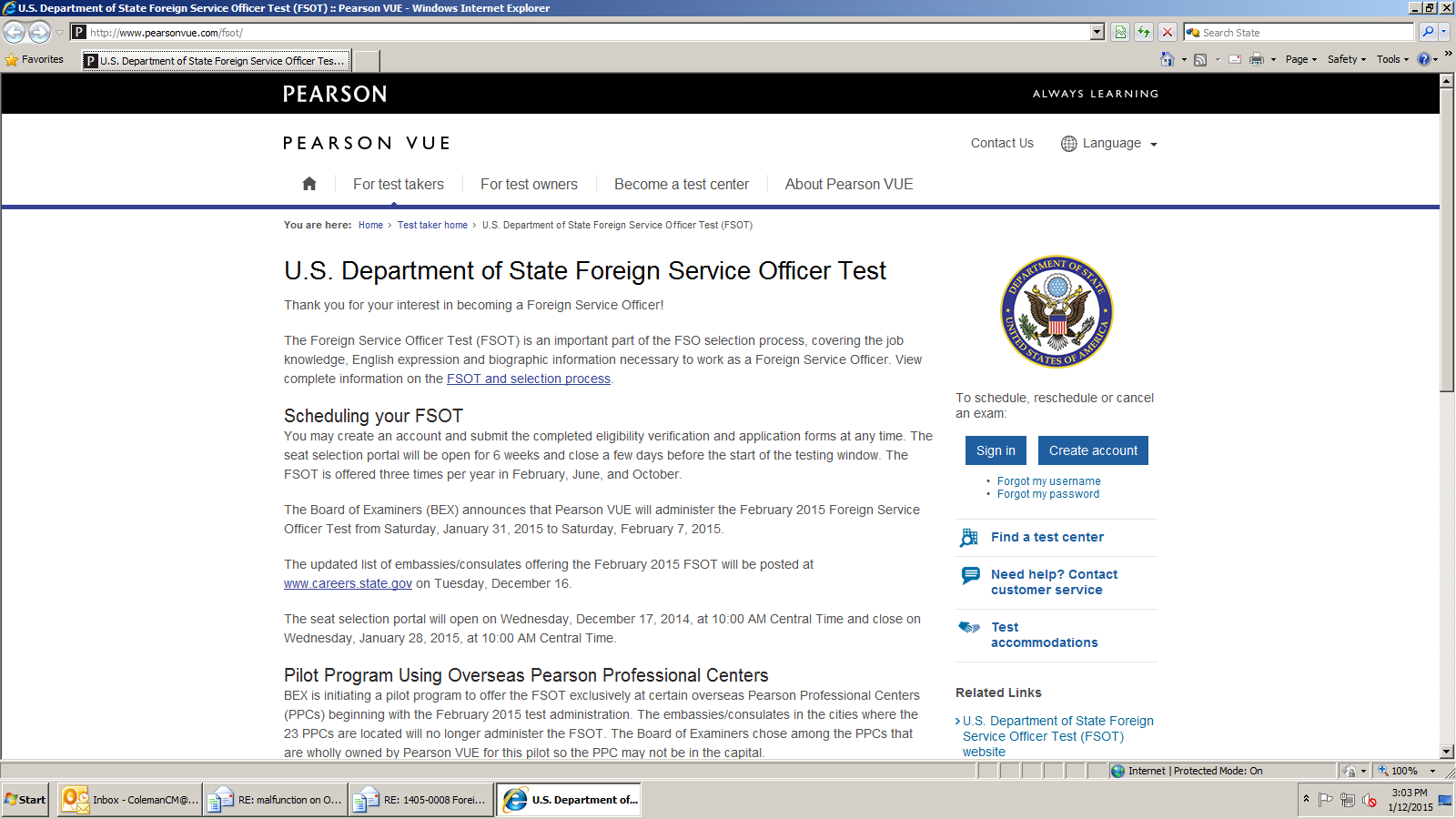Click the page scrollbar down arrow
This screenshot has width=1456, height=819.
tap(1447, 752)
